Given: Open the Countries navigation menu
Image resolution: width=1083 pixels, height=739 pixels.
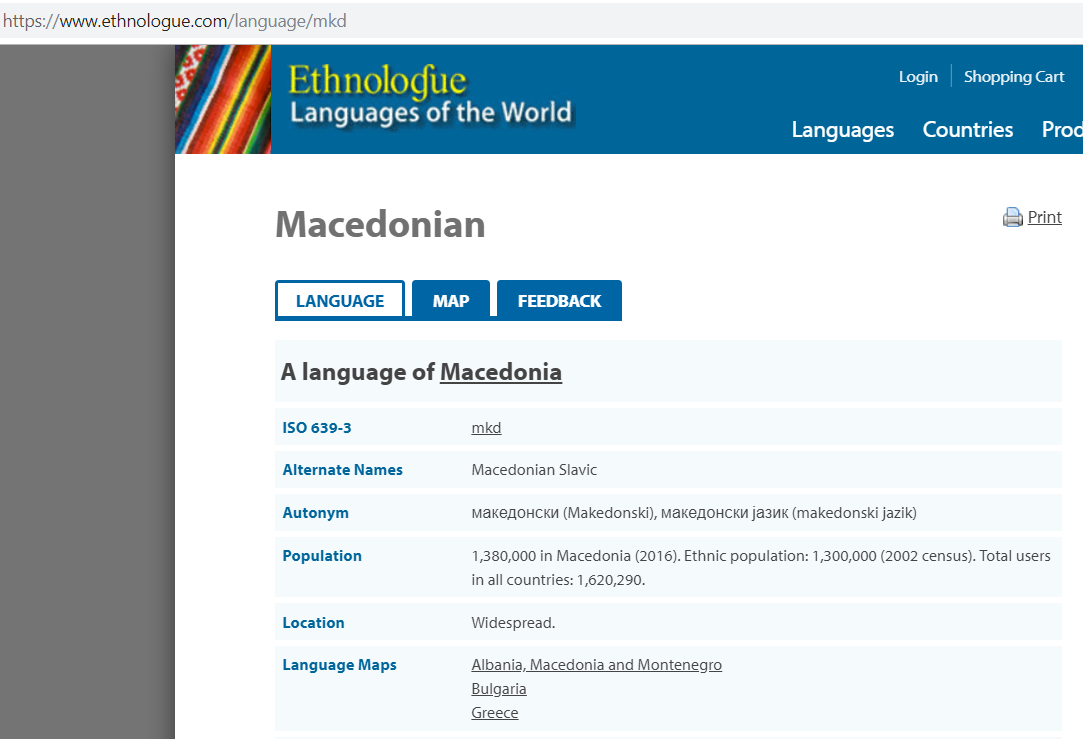Looking at the screenshot, I should 968,130.
